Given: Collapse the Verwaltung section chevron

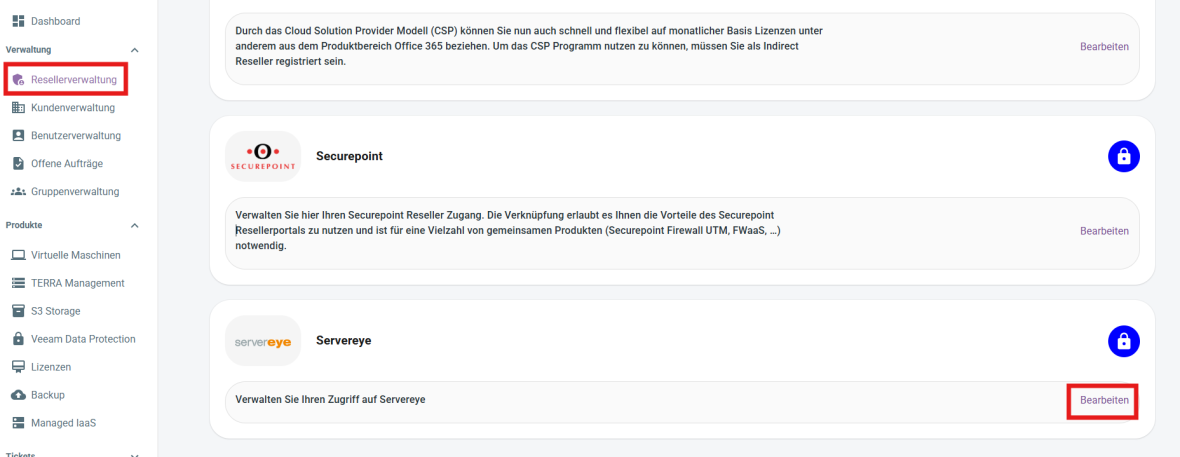Looking at the screenshot, I should (x=135, y=50).
